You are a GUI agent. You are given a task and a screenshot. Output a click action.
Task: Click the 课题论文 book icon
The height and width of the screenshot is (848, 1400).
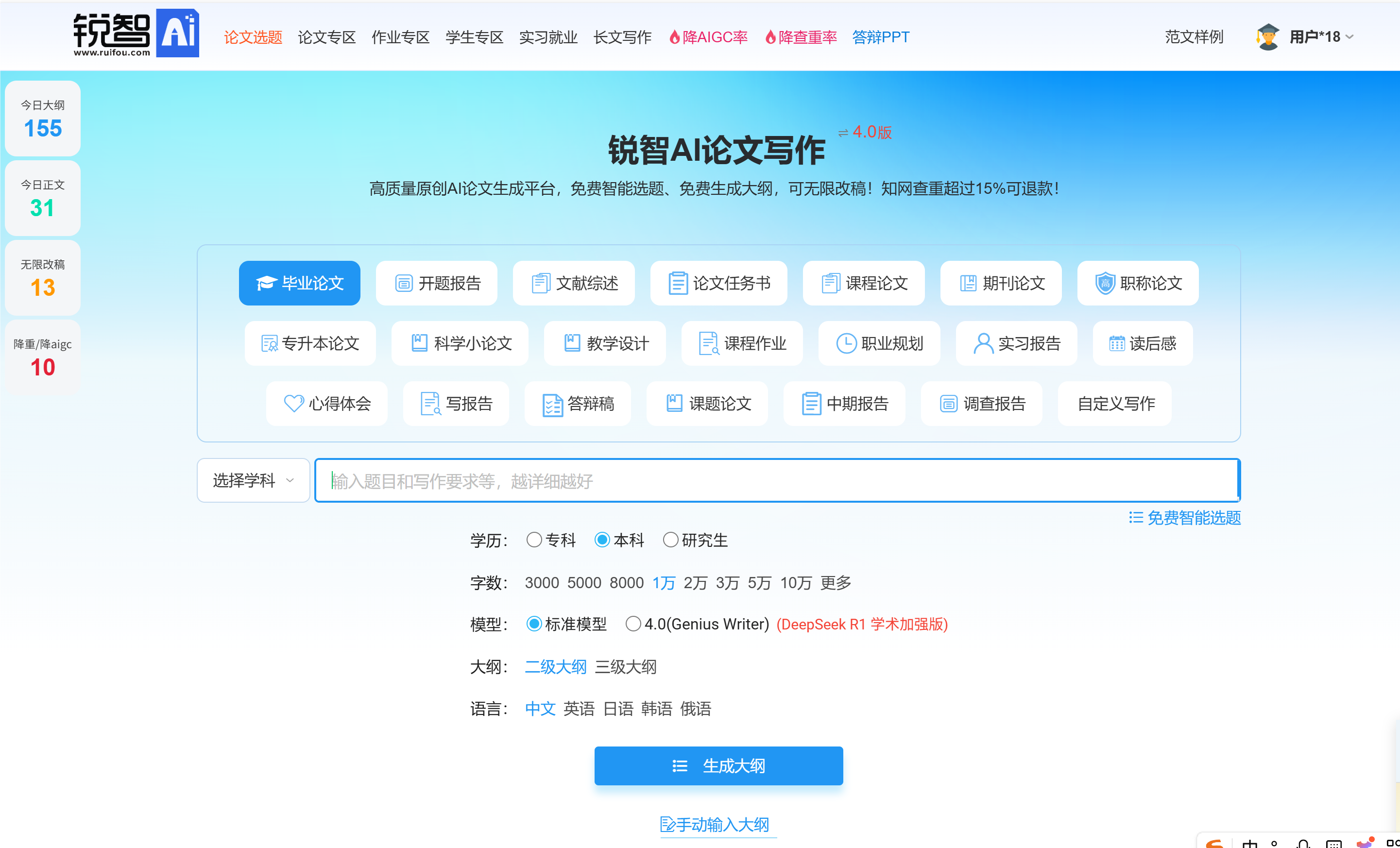tap(674, 403)
